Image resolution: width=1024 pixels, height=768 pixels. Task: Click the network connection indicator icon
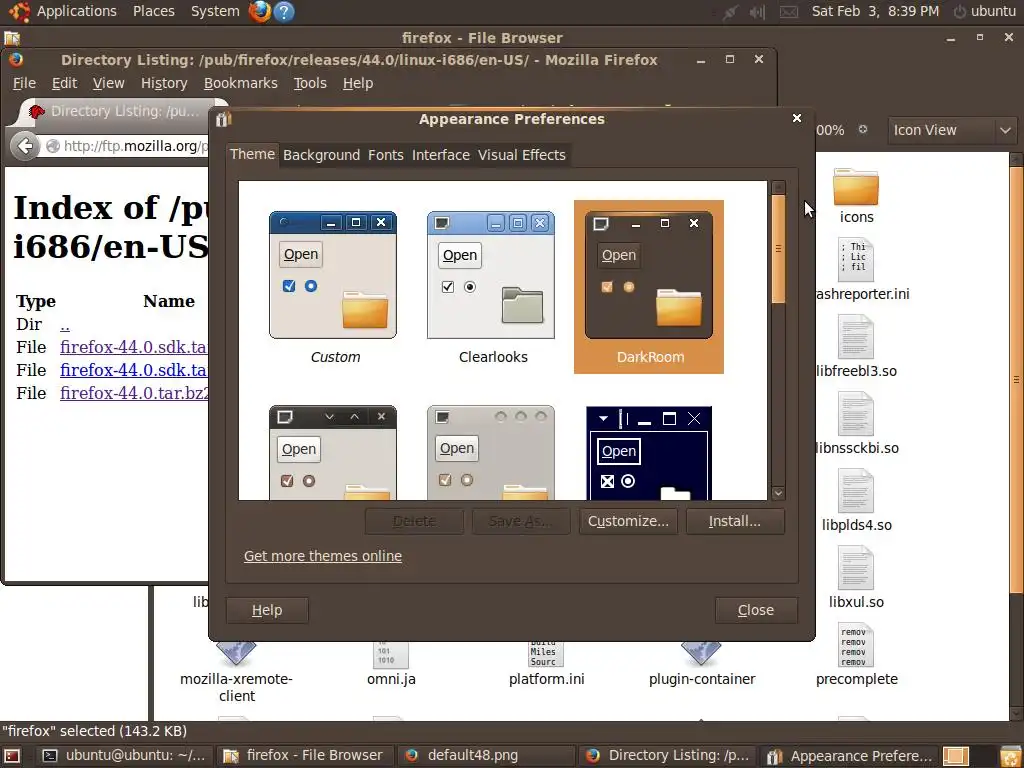click(729, 12)
